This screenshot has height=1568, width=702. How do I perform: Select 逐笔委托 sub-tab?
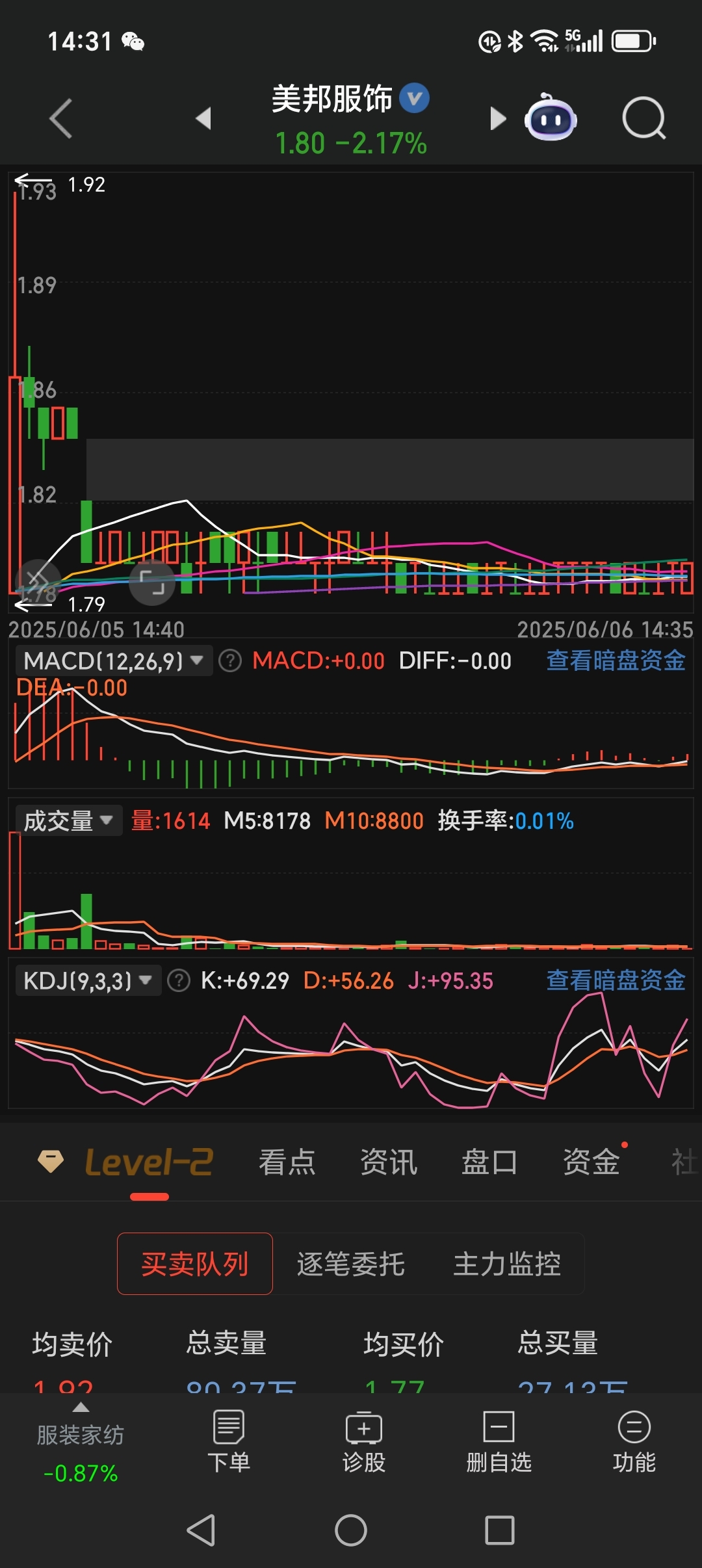(351, 1264)
